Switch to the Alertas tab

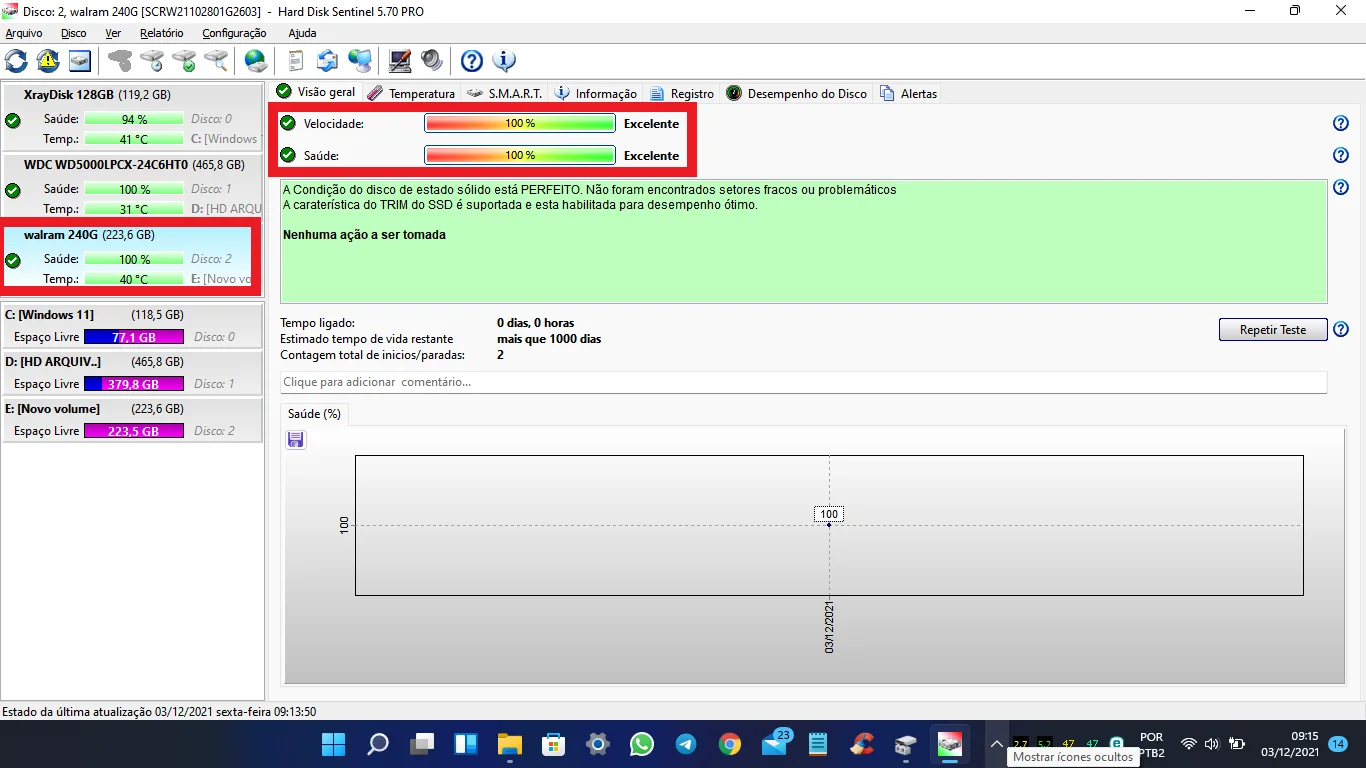909,93
